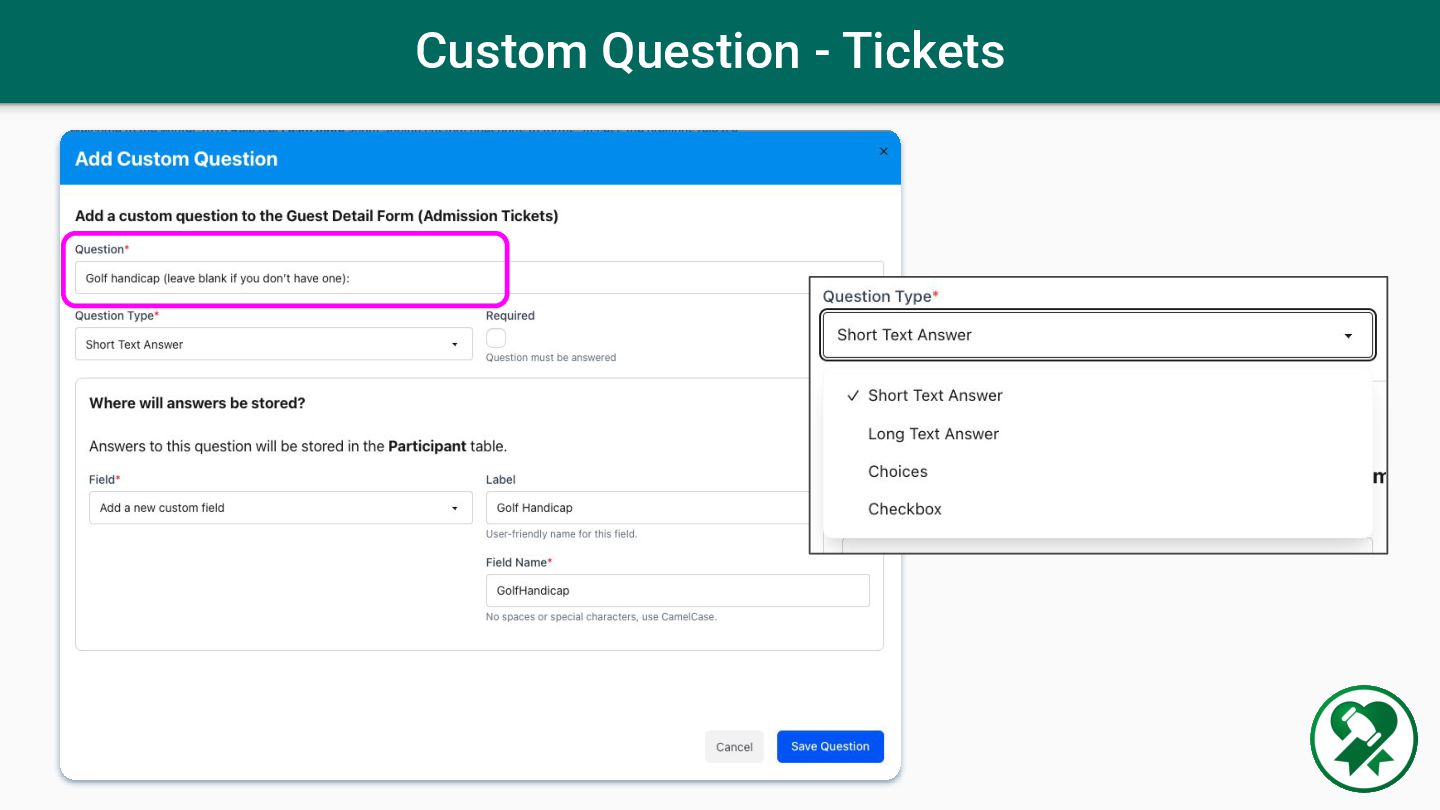Focus the Field Name input GolfHandicap
The height and width of the screenshot is (810, 1440).
[x=677, y=591]
